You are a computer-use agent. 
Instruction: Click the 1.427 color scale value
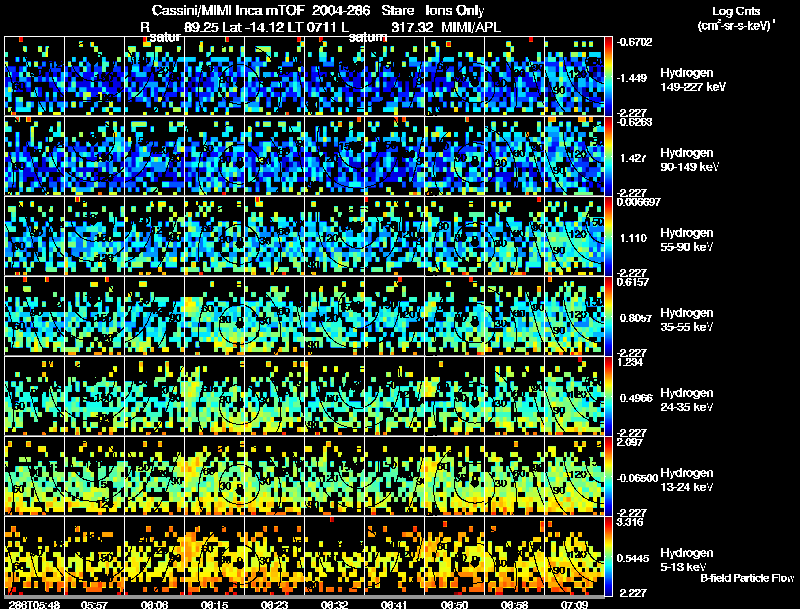633,158
